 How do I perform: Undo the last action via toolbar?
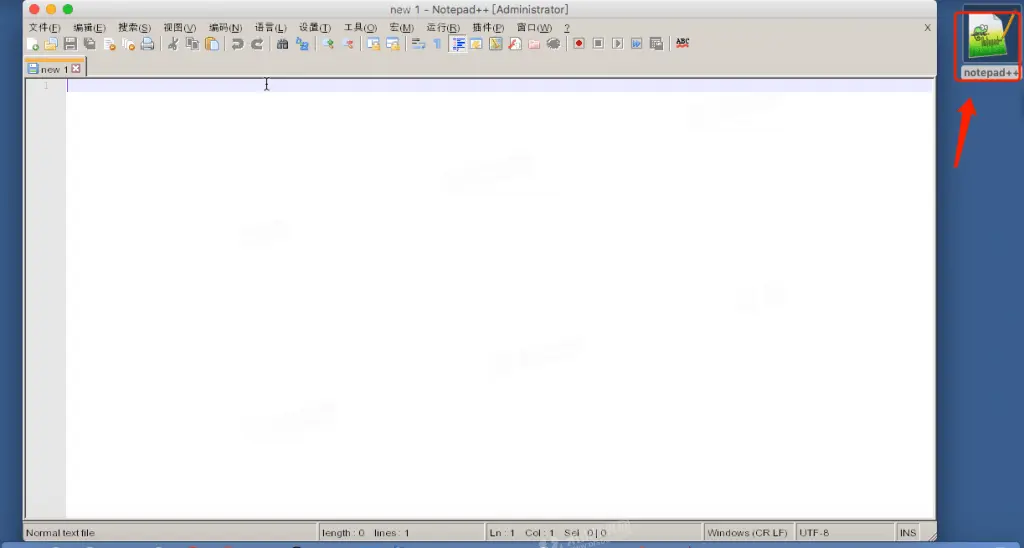pyautogui.click(x=238, y=44)
